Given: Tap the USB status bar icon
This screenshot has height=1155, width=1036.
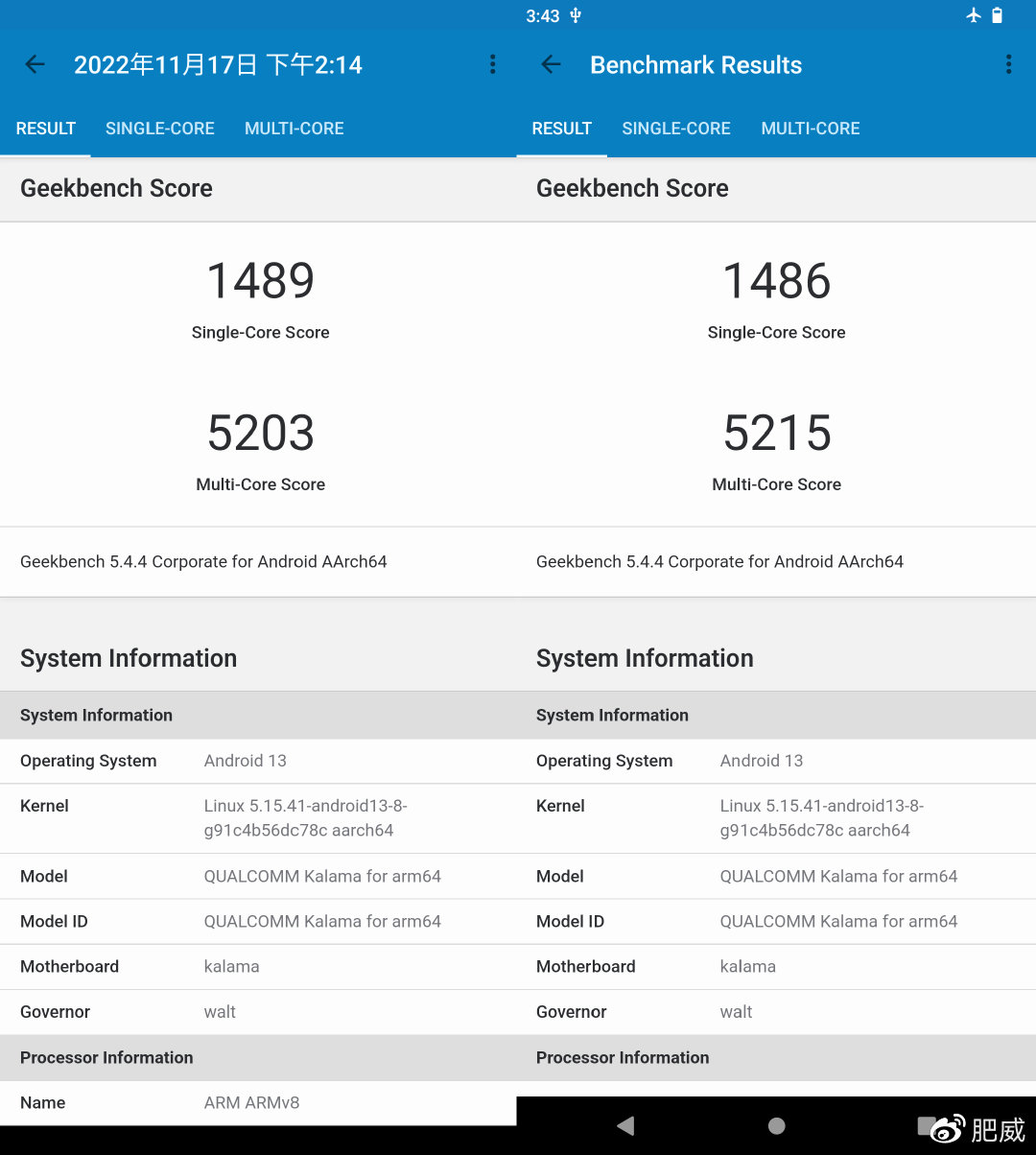Looking at the screenshot, I should point(576,15).
